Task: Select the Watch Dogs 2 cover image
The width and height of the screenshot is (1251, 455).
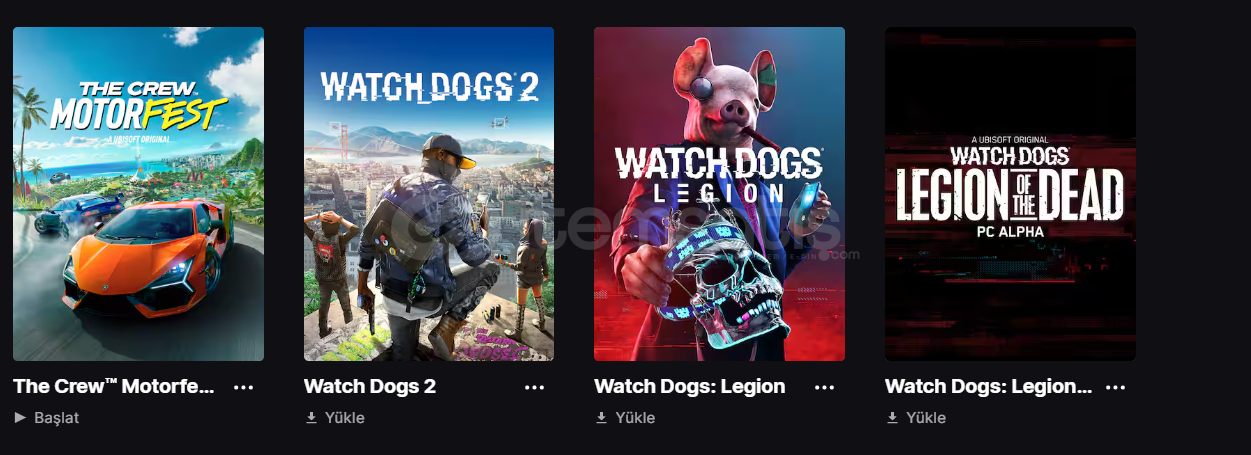Action: point(429,194)
